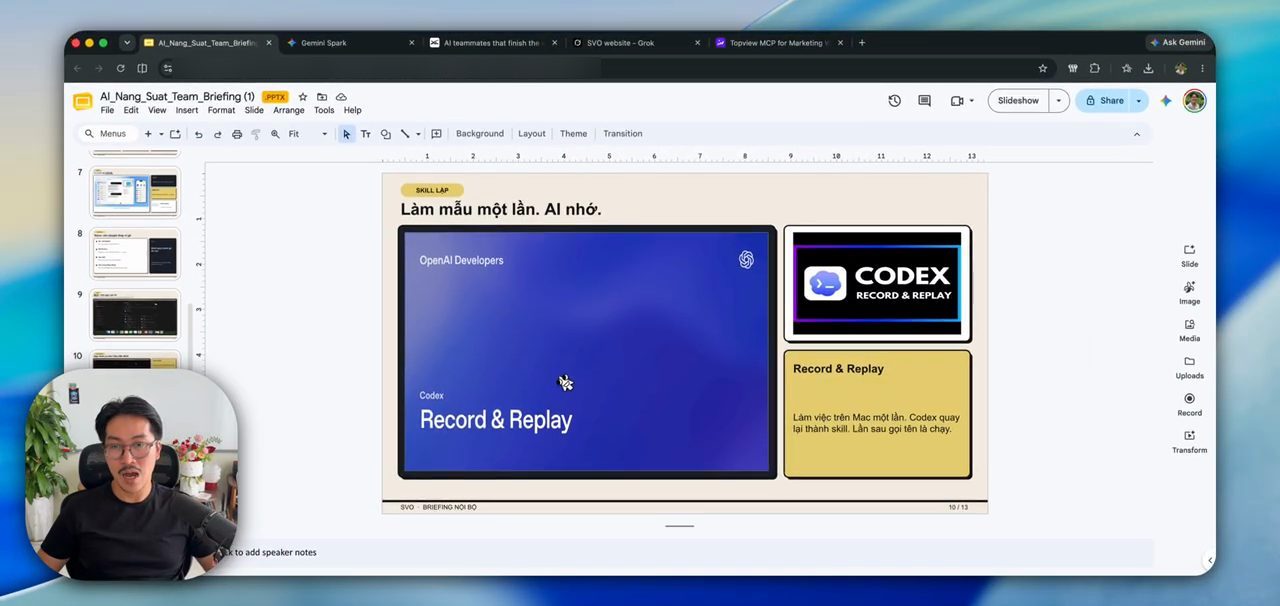Select the slide title 'Làm mẫu một lần. AI nhớ.'
Viewport: 1280px width, 606px height.
[500, 209]
